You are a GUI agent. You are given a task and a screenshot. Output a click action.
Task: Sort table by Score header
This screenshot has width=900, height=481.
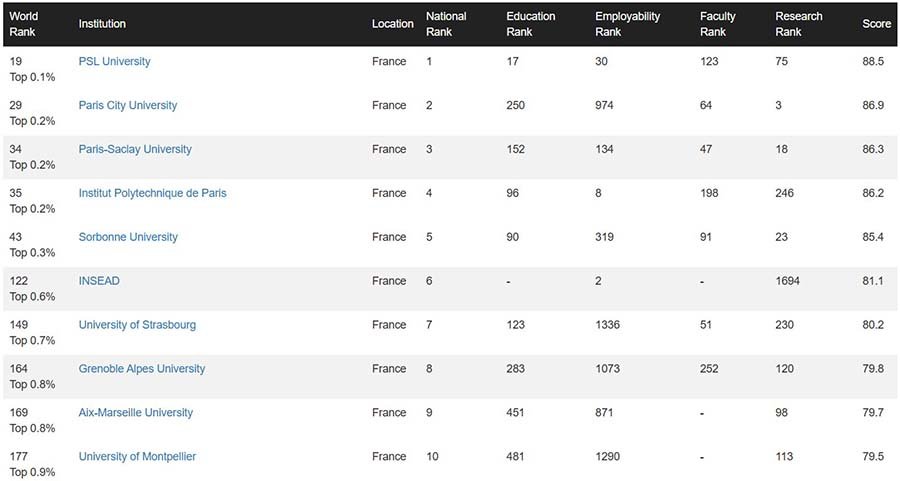[876, 24]
